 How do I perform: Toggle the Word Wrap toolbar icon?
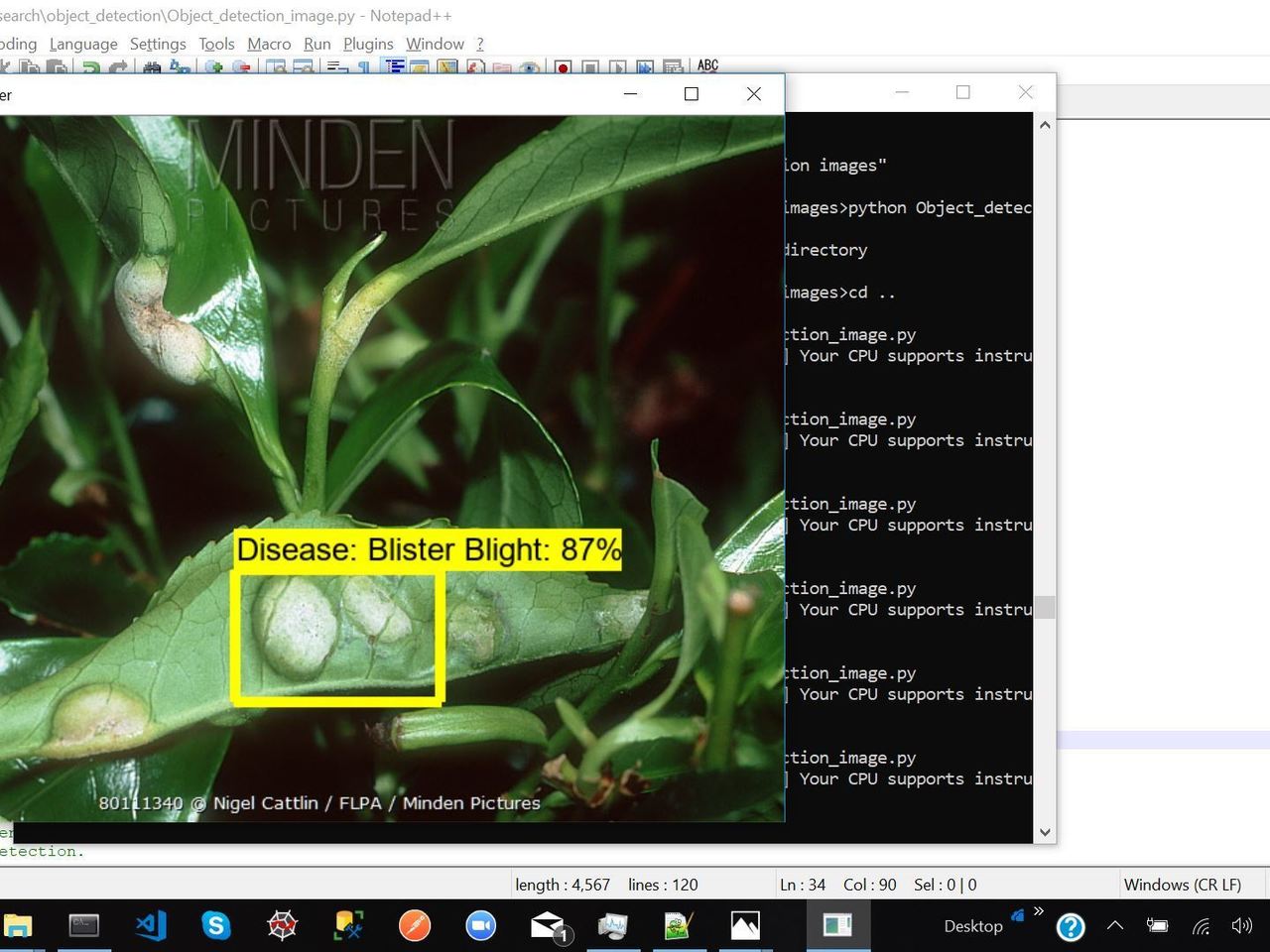pyautogui.click(x=337, y=67)
